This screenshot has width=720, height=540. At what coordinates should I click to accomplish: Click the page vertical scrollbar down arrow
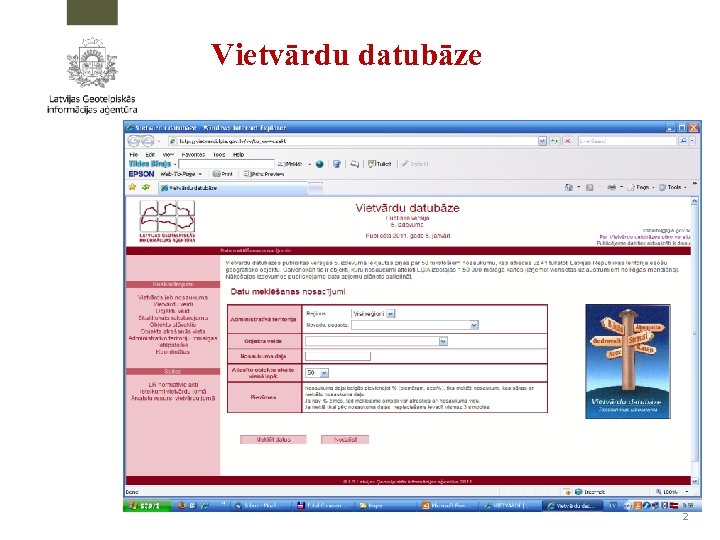pos(694,481)
